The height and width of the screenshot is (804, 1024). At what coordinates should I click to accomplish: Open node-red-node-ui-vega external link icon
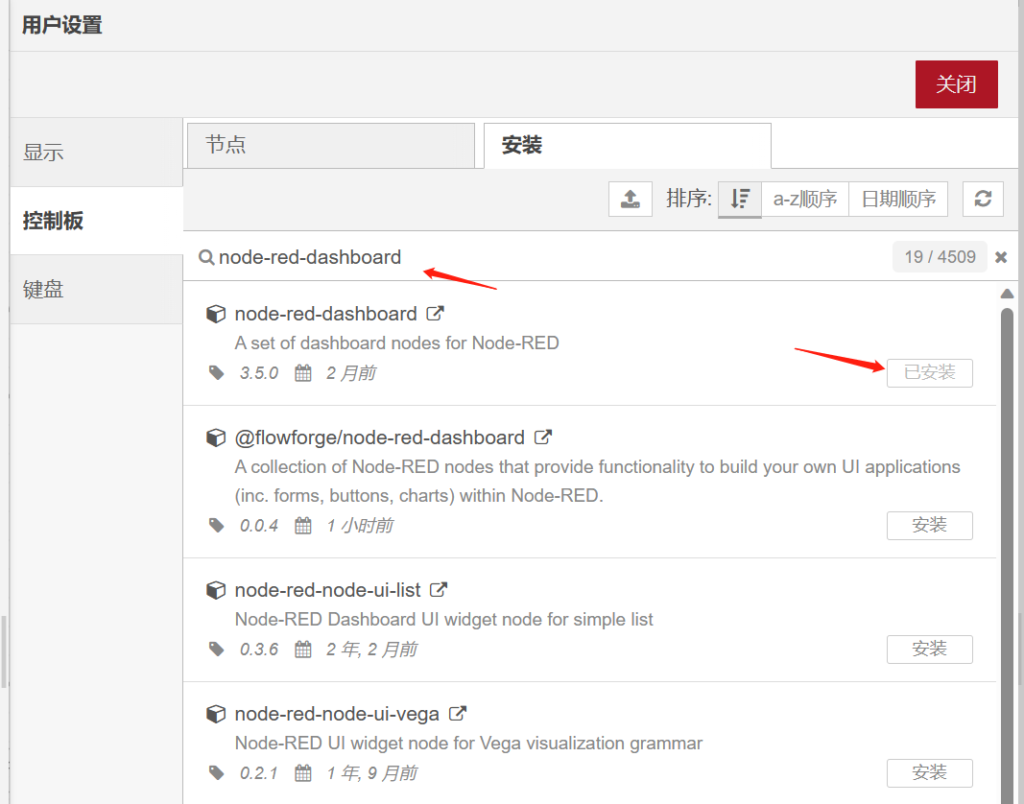click(457, 714)
